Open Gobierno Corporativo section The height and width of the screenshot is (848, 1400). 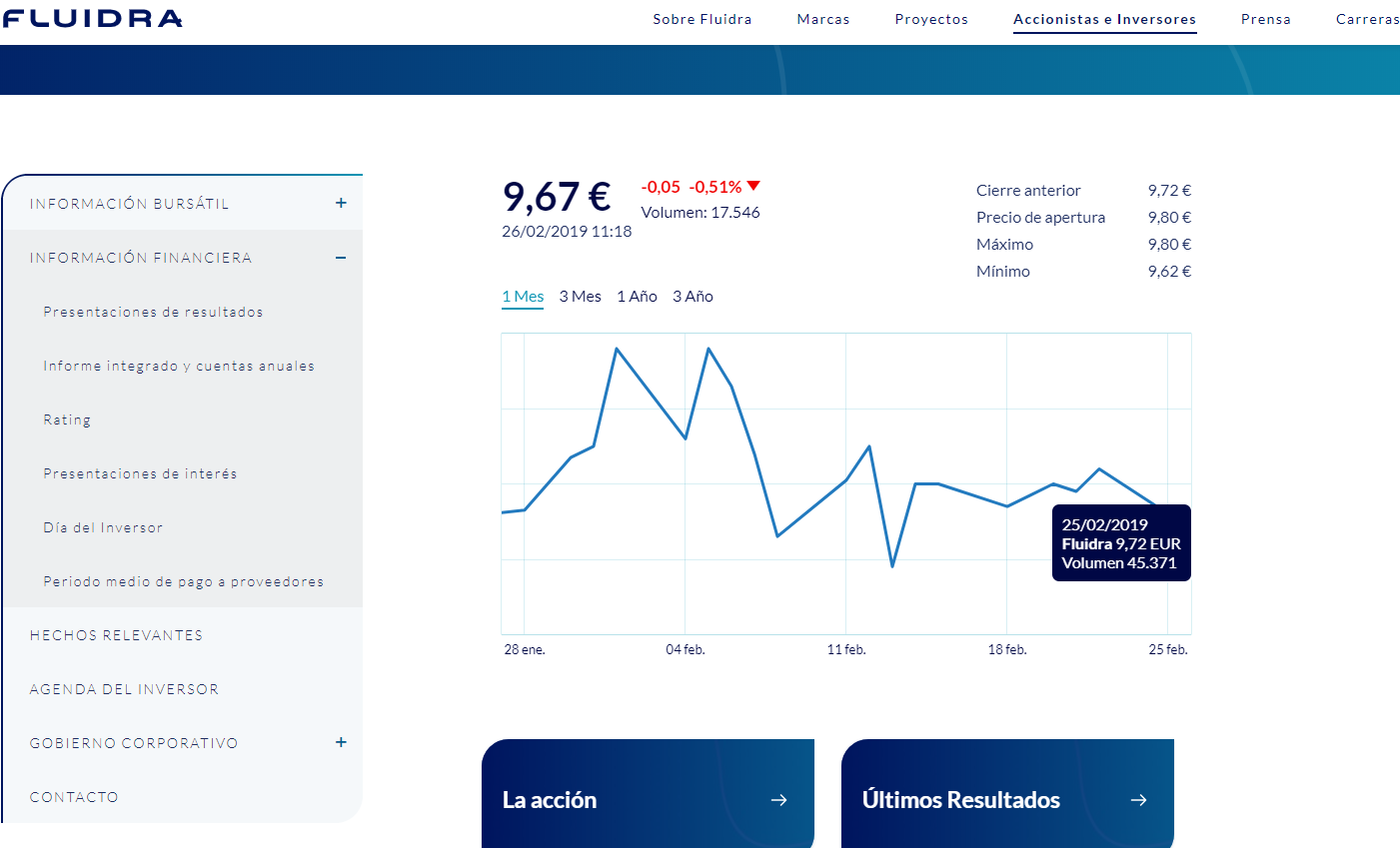[134, 743]
